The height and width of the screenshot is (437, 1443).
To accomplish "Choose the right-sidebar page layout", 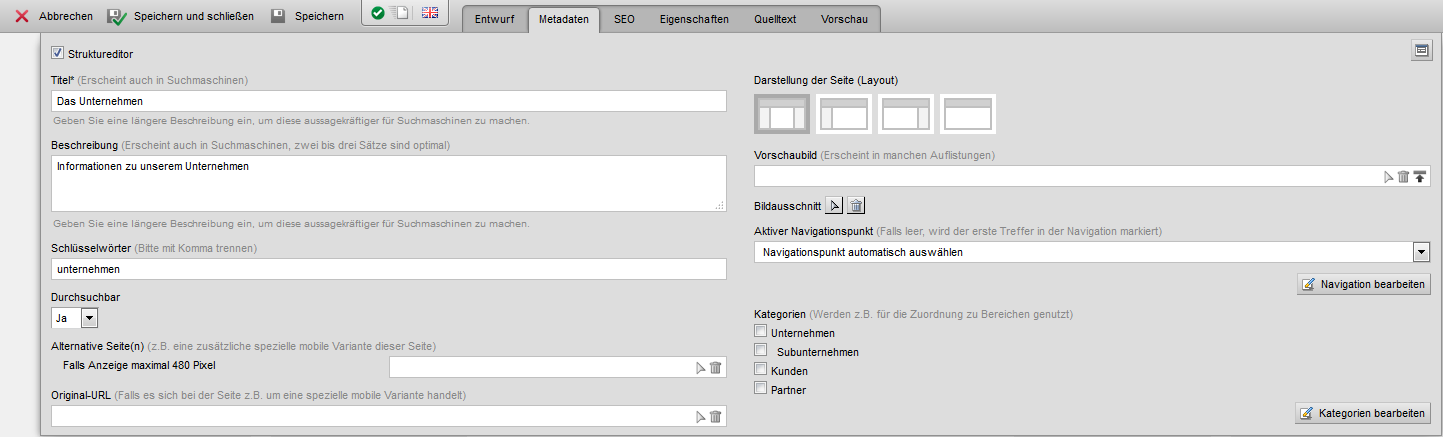I will pyautogui.click(x=906, y=115).
